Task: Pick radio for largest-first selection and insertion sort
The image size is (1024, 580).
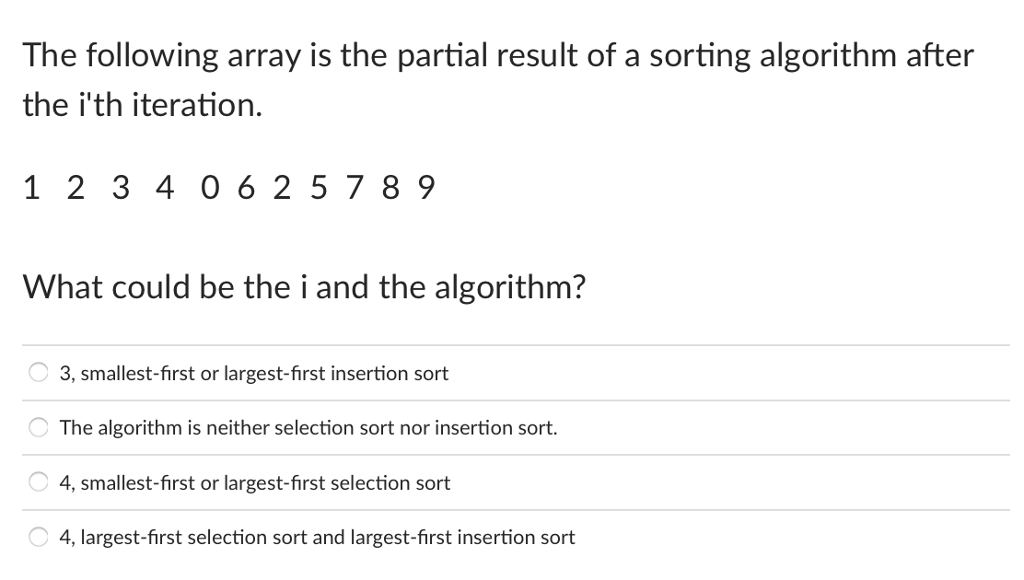Action: [x=39, y=537]
